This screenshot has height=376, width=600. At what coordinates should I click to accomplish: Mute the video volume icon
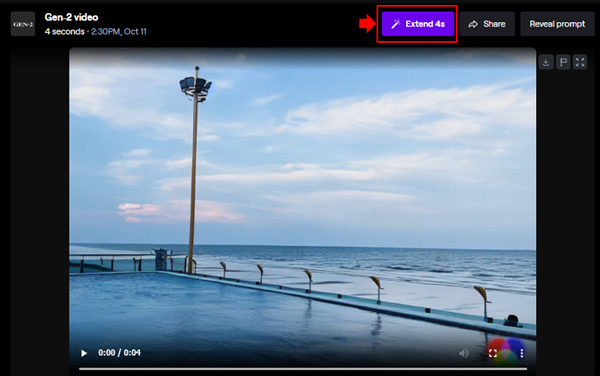464,353
